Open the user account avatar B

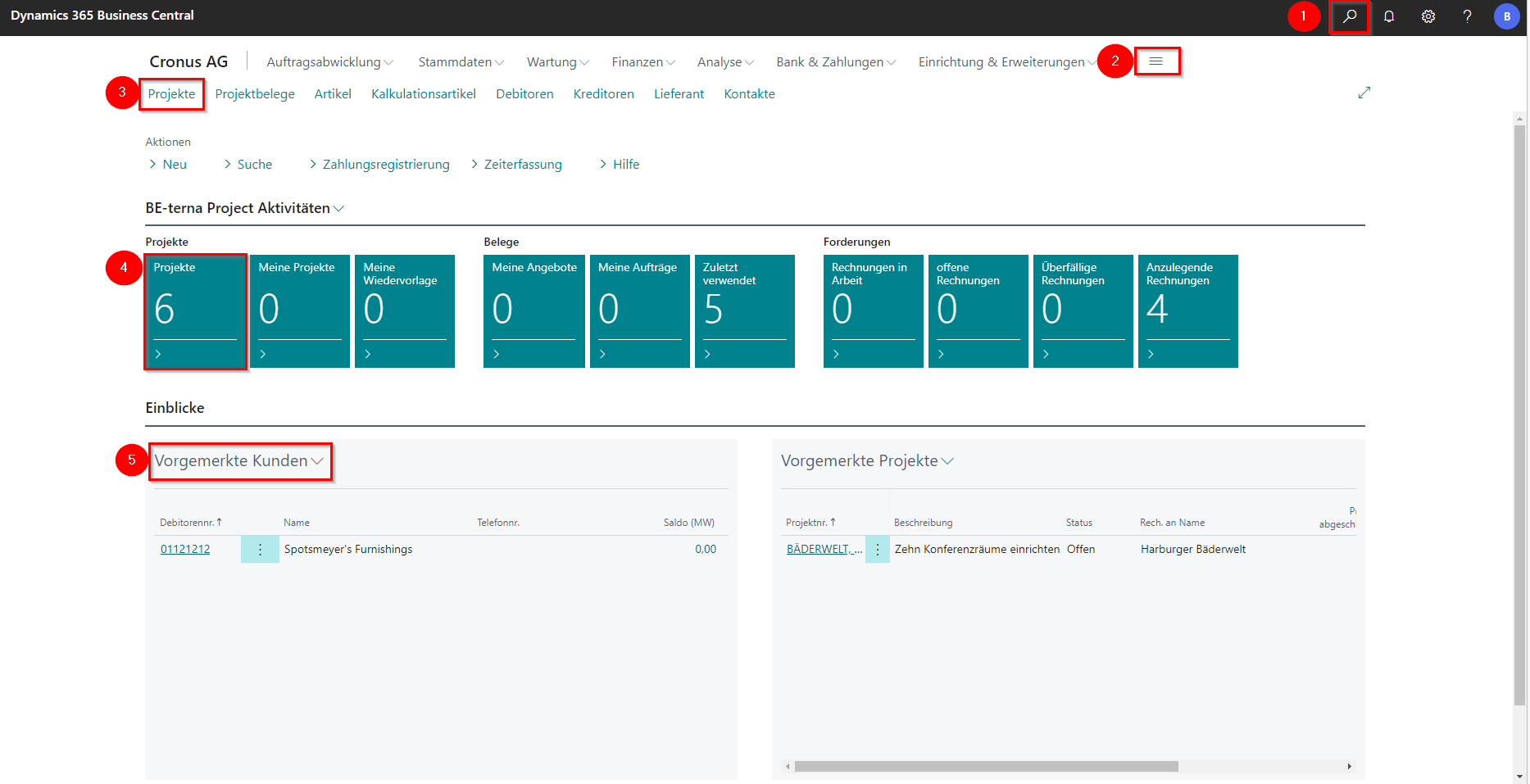click(1506, 16)
